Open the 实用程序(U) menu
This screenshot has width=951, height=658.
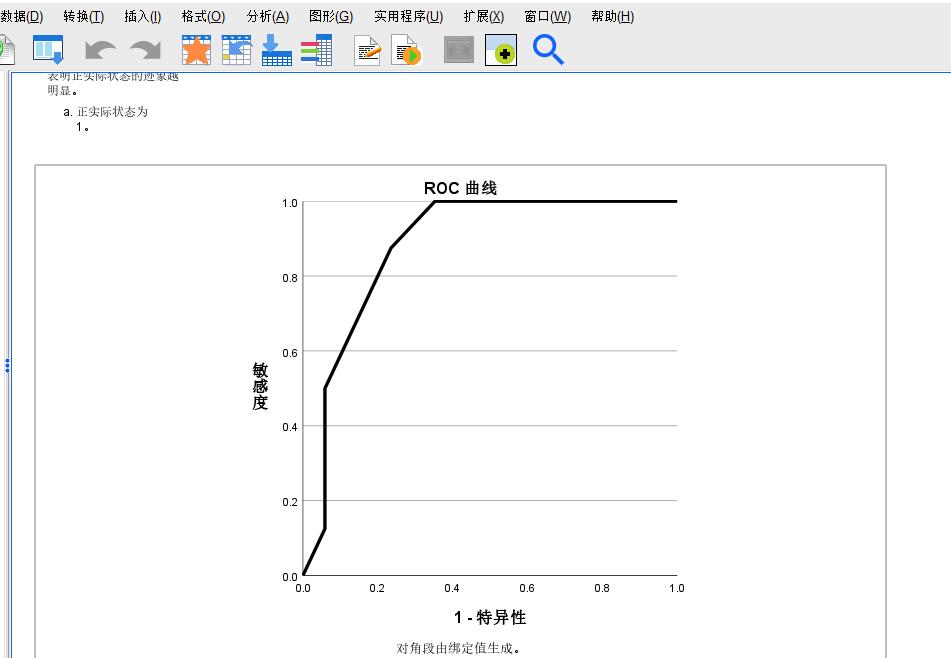pyautogui.click(x=405, y=16)
